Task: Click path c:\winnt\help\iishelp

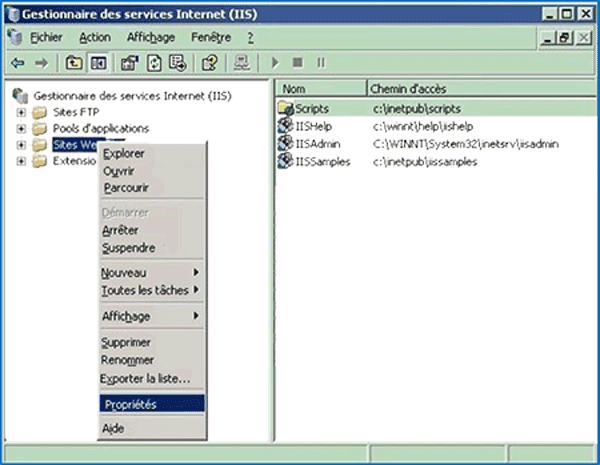Action: pos(423,126)
